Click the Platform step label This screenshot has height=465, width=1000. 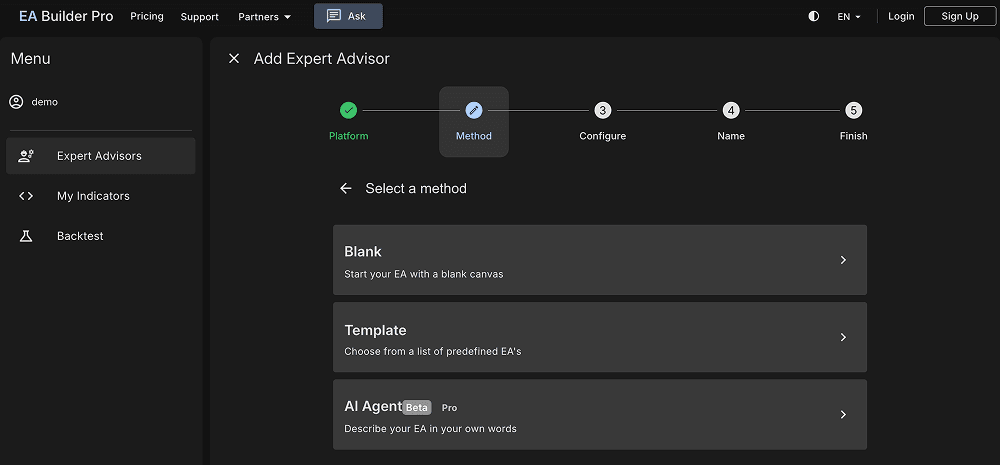click(x=348, y=136)
